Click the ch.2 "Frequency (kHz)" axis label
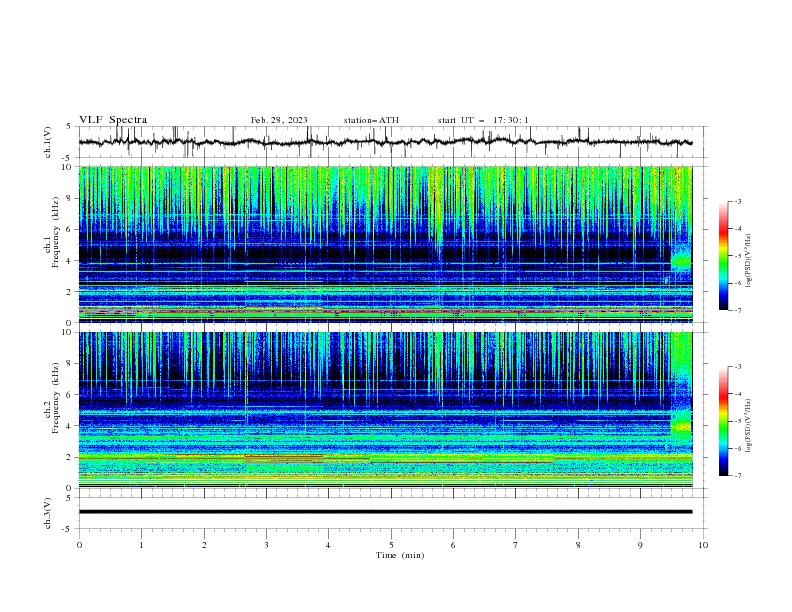 click(x=55, y=398)
